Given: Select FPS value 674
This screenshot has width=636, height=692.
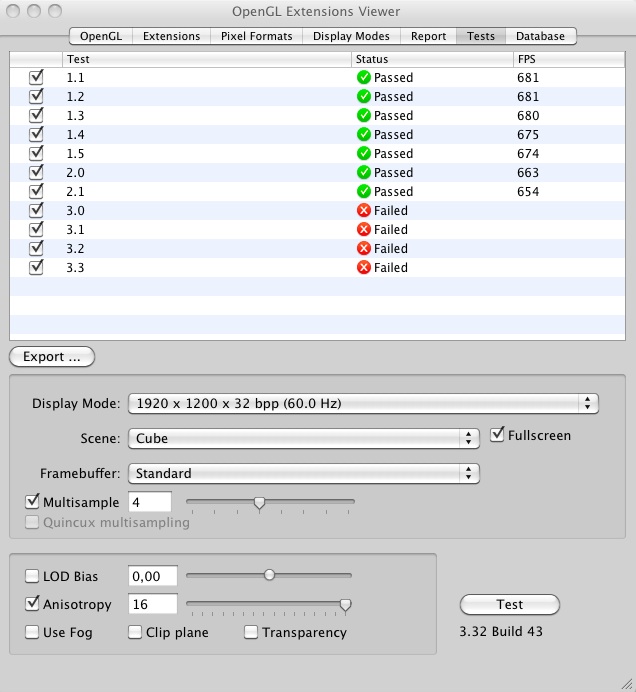Looking at the screenshot, I should click(x=528, y=154).
